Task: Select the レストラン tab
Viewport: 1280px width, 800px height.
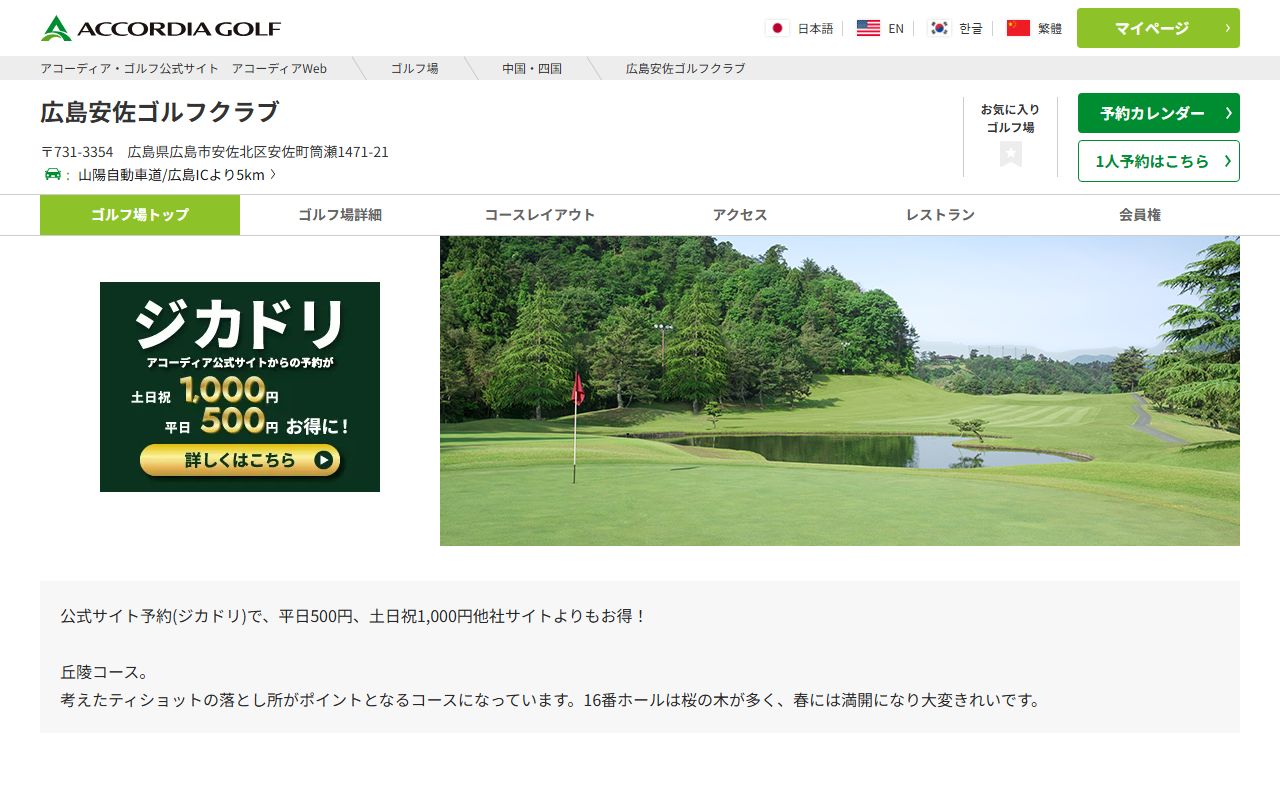Action: [x=940, y=215]
